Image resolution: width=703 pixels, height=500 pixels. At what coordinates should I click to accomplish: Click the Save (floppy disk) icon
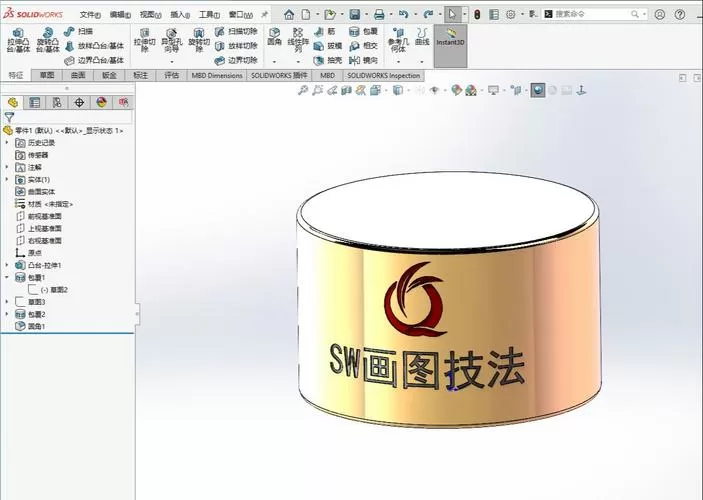click(x=355, y=14)
